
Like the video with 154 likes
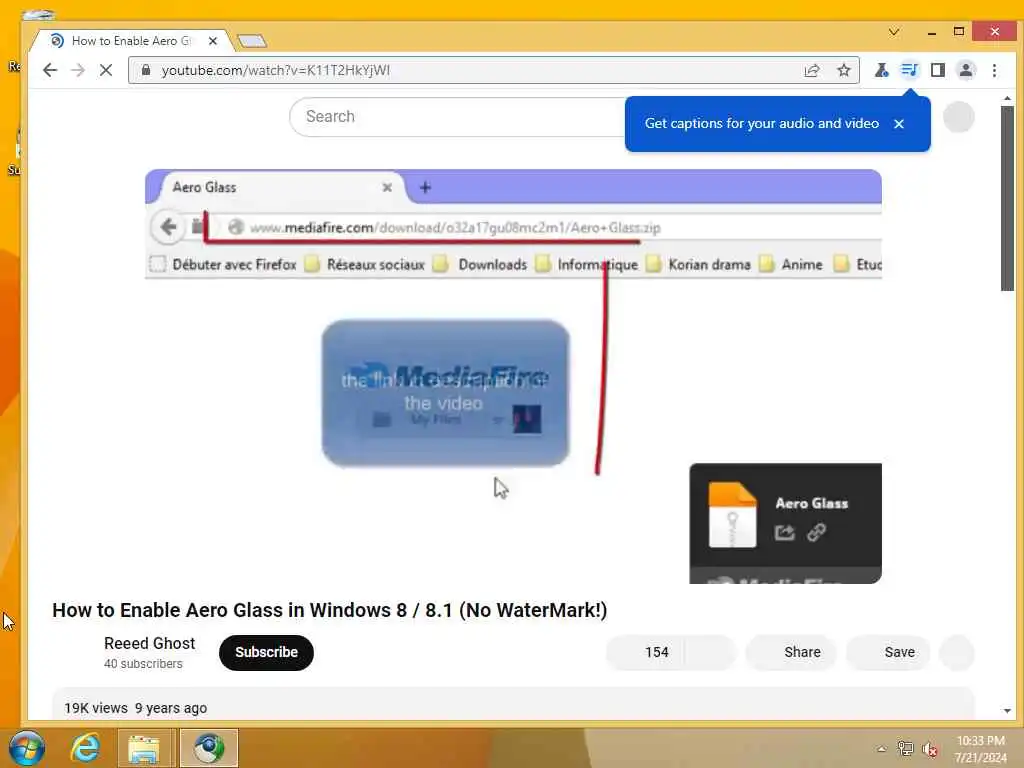(647, 652)
